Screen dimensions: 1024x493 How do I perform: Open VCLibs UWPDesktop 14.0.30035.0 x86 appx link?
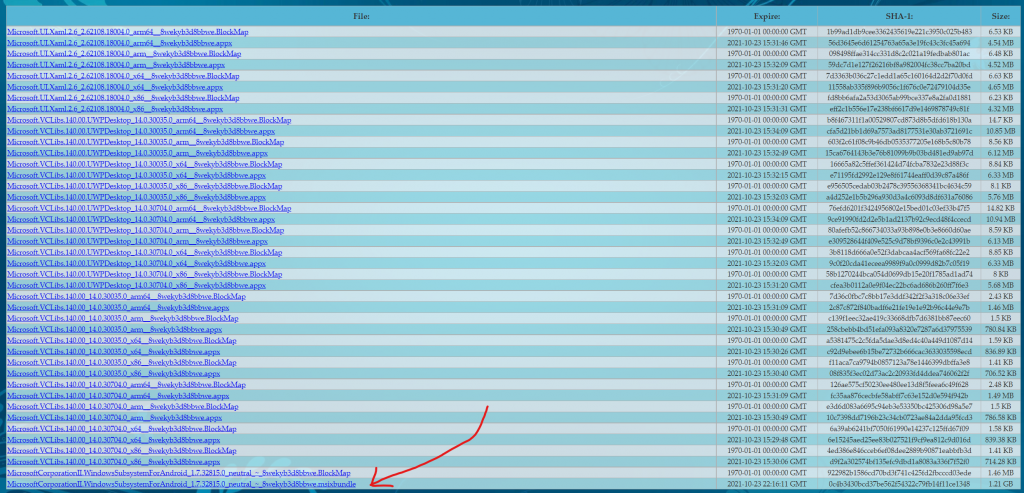point(135,196)
